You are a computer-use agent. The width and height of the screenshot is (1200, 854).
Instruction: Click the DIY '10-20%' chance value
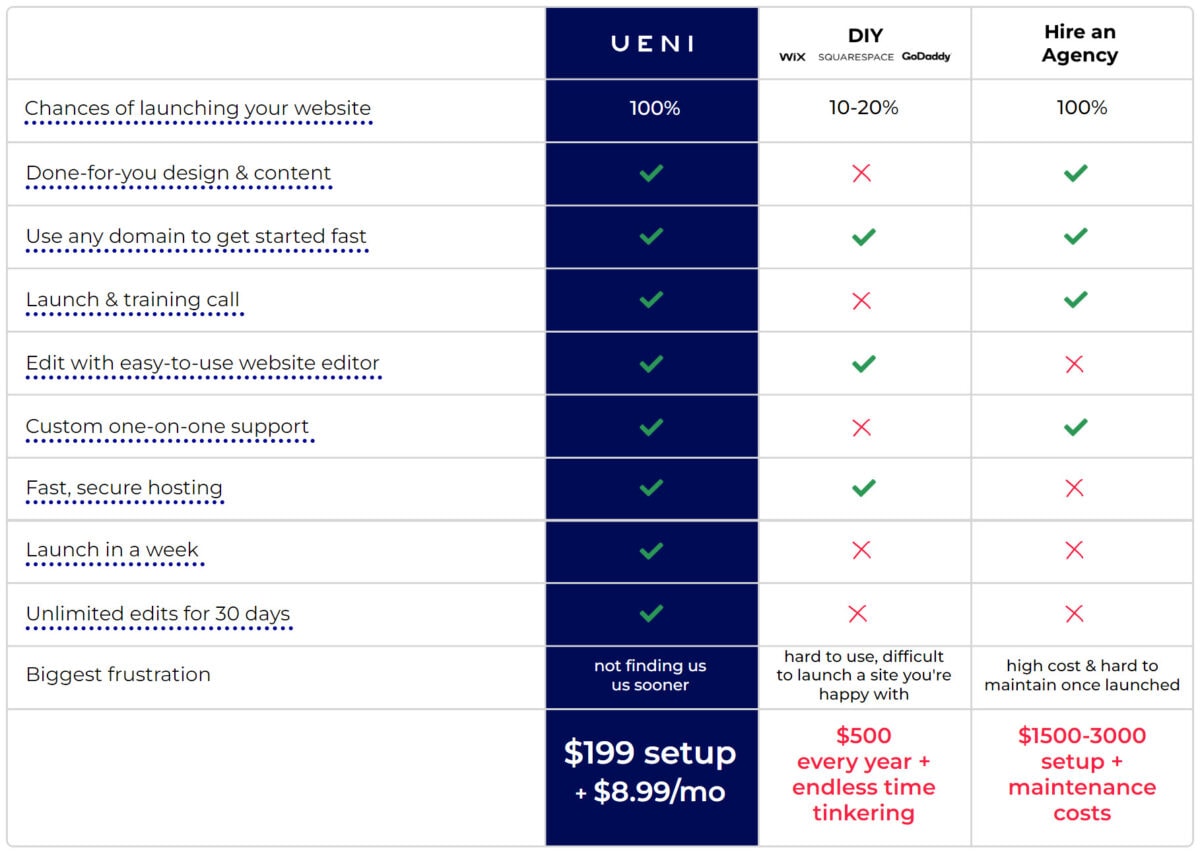863,108
